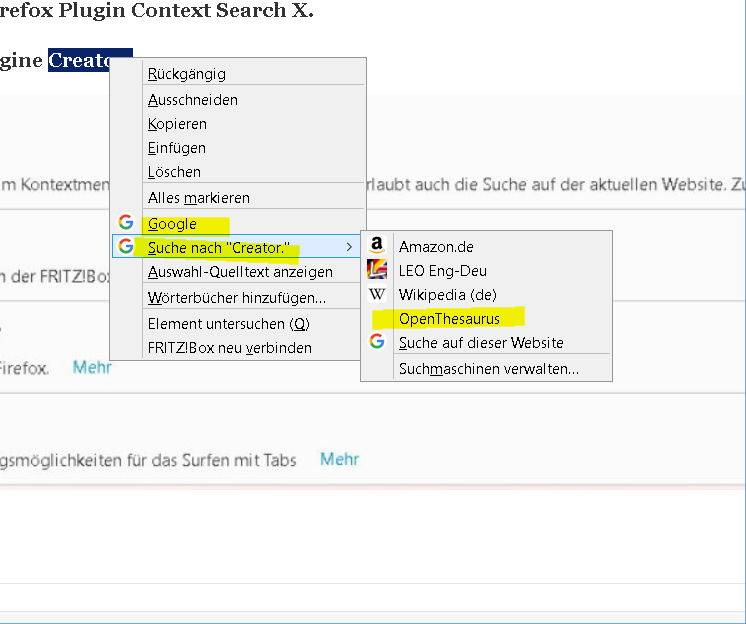Screen dimensions: 746x624
Task: Open the Suche nach "Creator." menu entry
Action: pos(236,246)
